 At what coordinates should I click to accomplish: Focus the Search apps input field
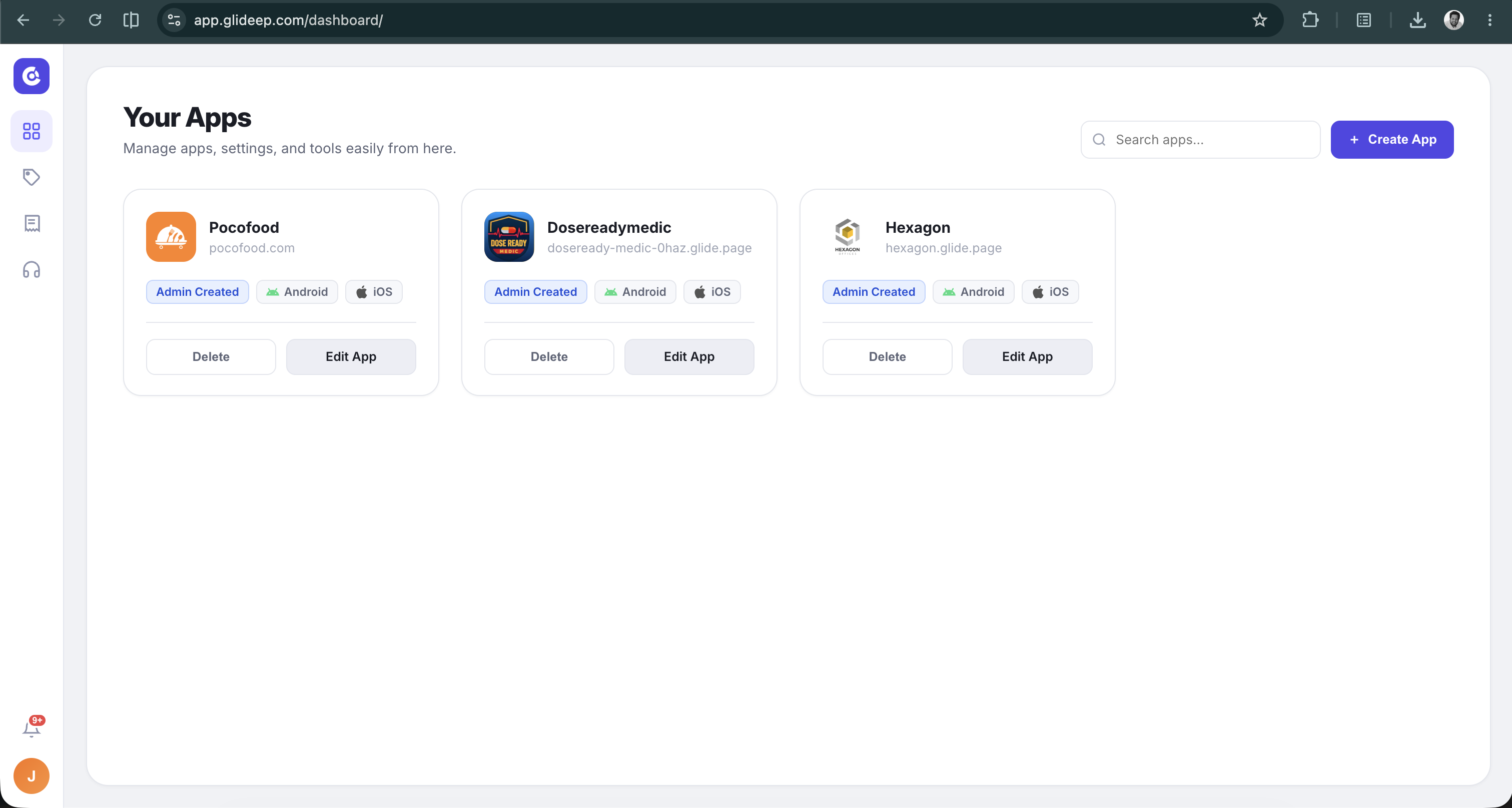coord(1200,140)
